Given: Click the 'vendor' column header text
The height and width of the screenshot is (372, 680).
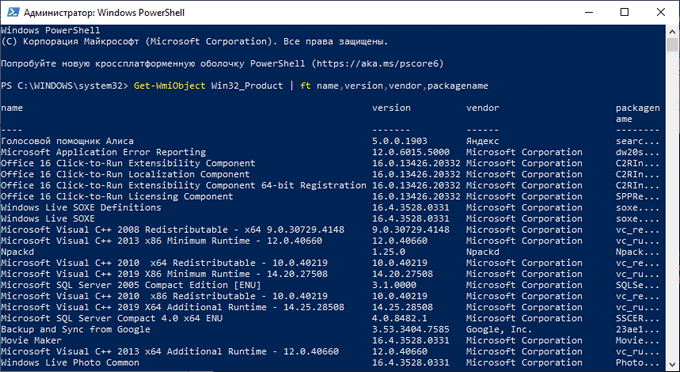Looking at the screenshot, I should tap(483, 108).
